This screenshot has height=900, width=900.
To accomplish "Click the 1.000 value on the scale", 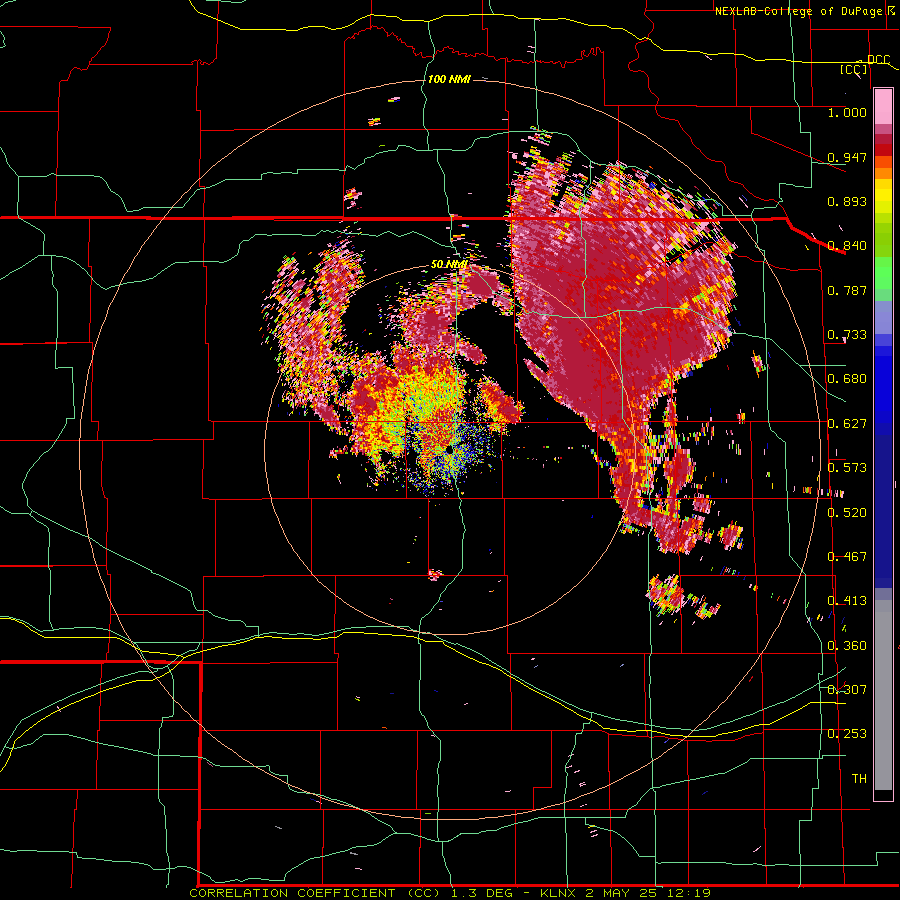I will pyautogui.click(x=847, y=112).
